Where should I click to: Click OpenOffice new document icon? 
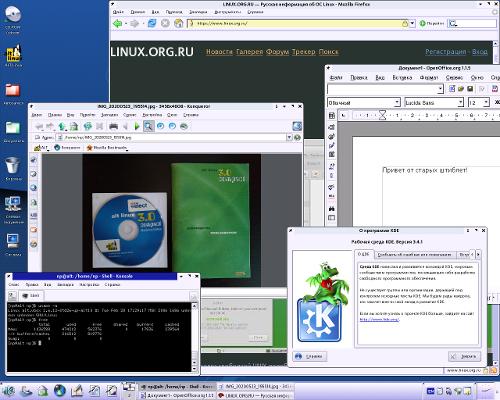tap(452, 89)
